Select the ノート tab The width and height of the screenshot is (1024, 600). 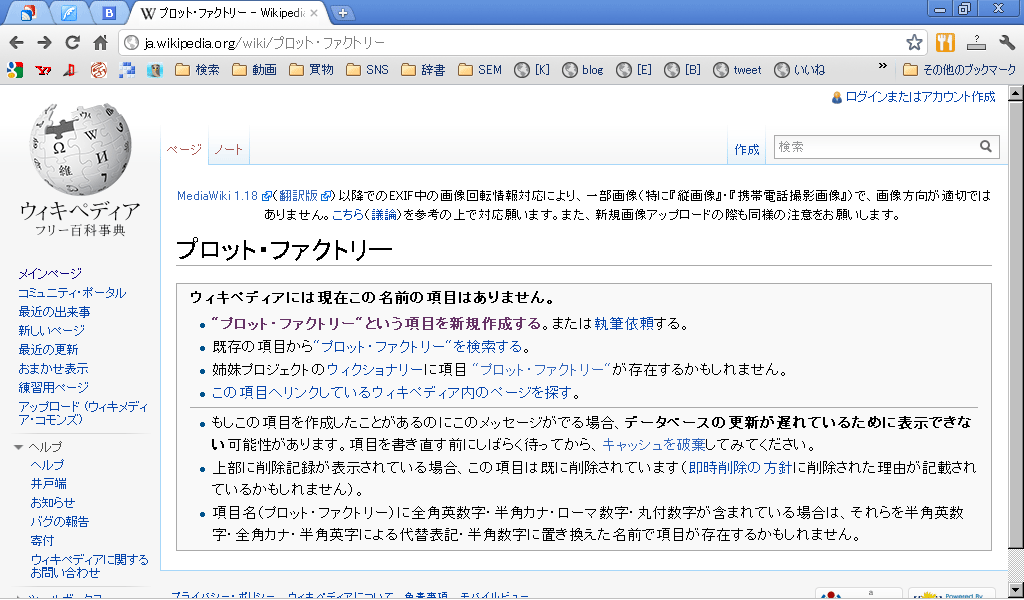click(229, 149)
